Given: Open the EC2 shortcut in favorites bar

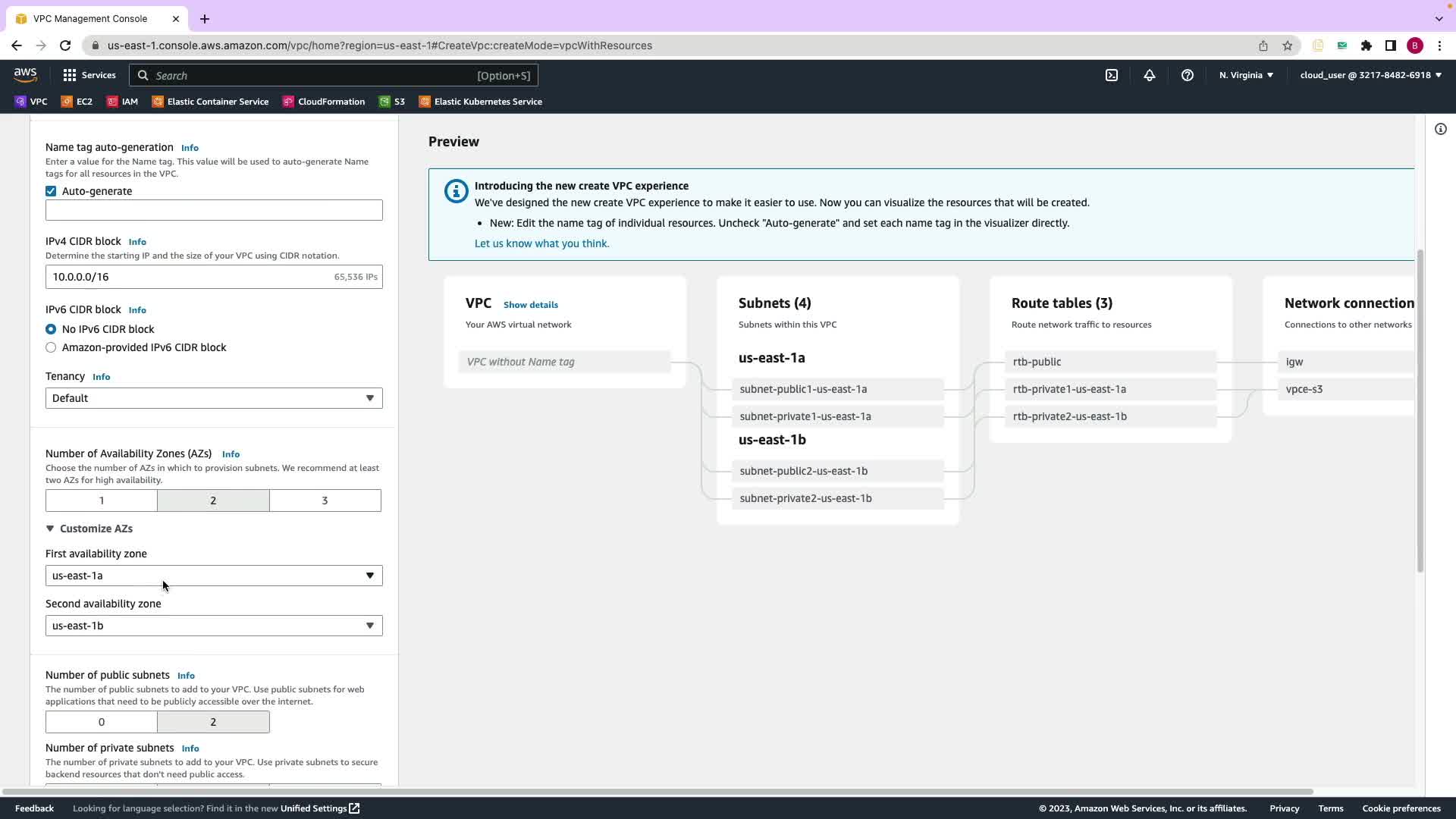Looking at the screenshot, I should click(77, 102).
